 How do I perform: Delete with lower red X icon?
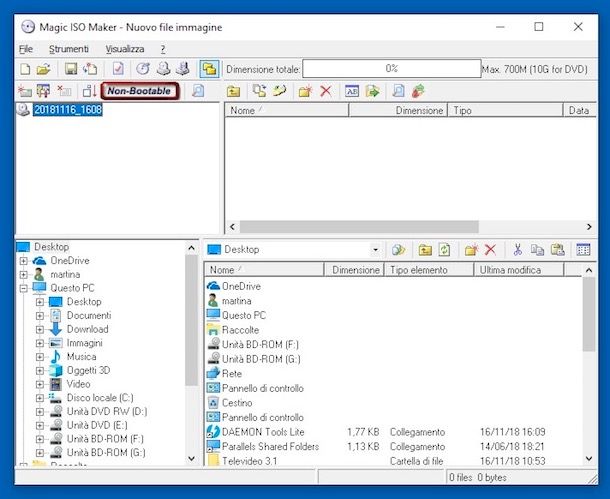pyautogui.click(x=491, y=250)
